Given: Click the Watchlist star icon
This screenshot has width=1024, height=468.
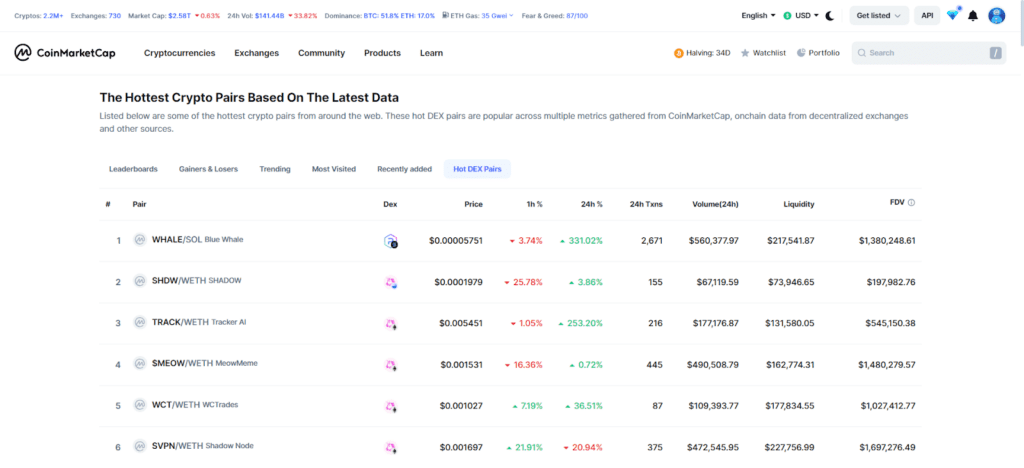Looking at the screenshot, I should tap(744, 53).
